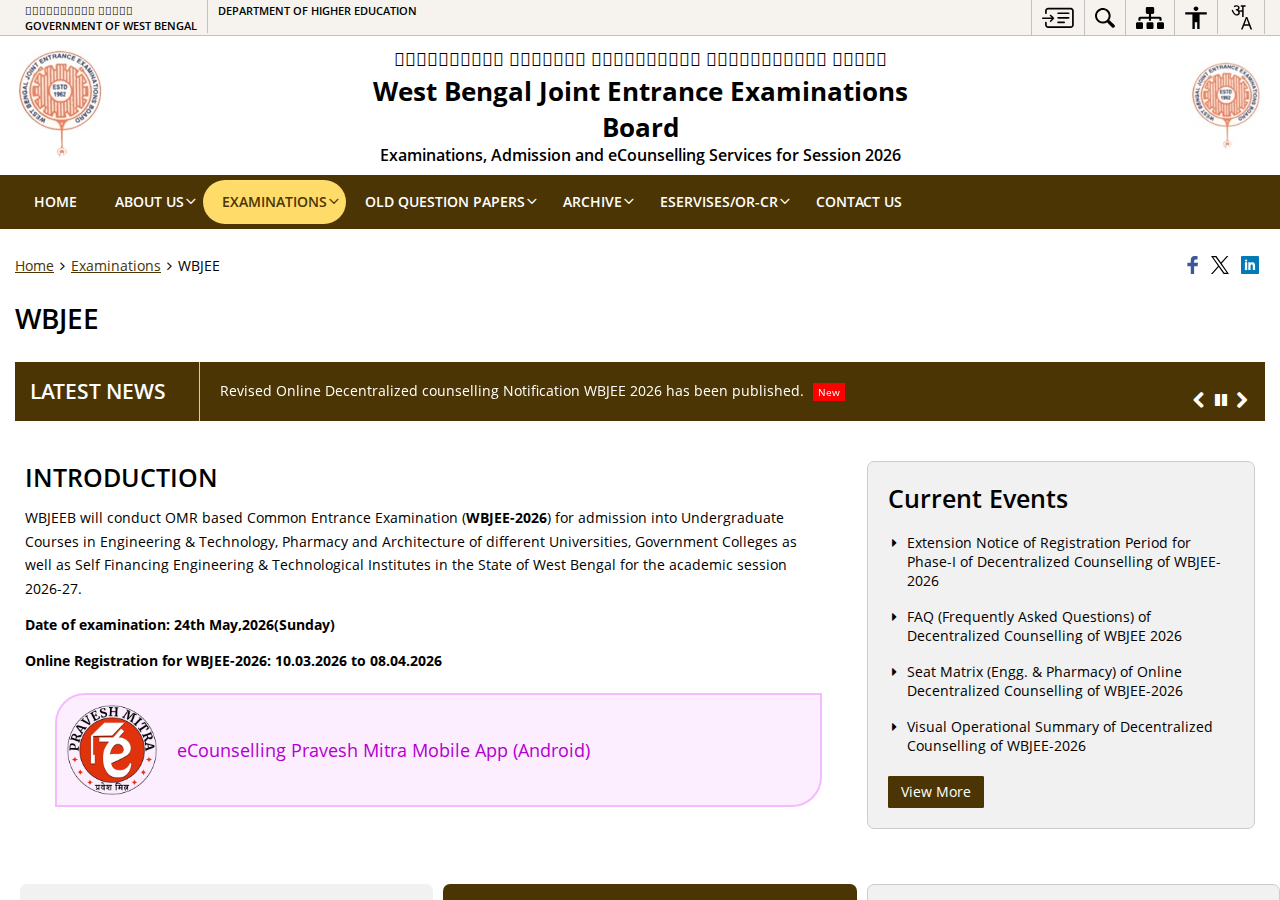Click the WBJEEB logo at left
This screenshot has width=1280, height=900.
click(x=60, y=103)
